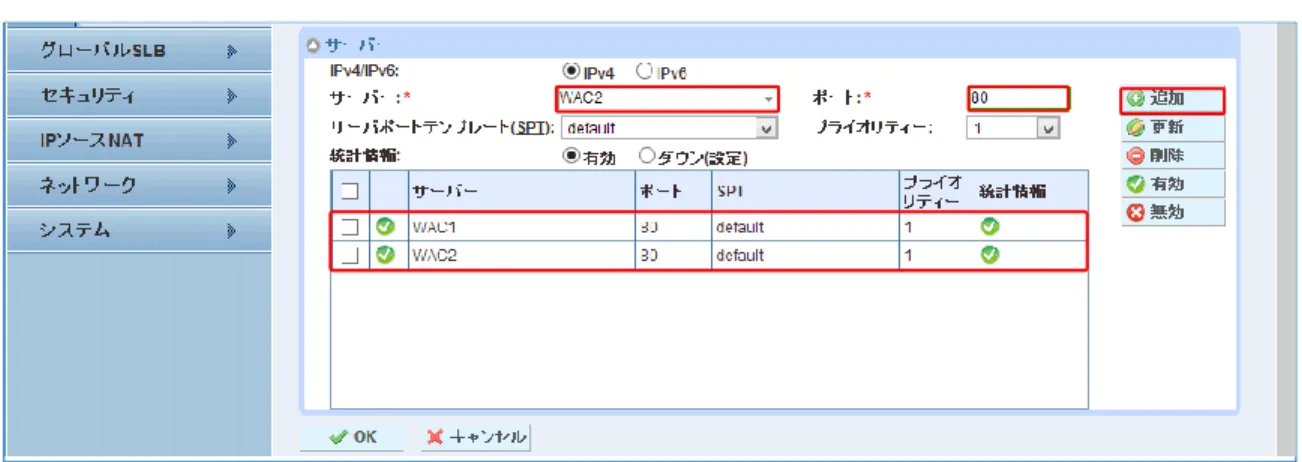The height and width of the screenshot is (462, 1302).
Task: Click default SPT cell in WAC2 row
Action: [804, 255]
